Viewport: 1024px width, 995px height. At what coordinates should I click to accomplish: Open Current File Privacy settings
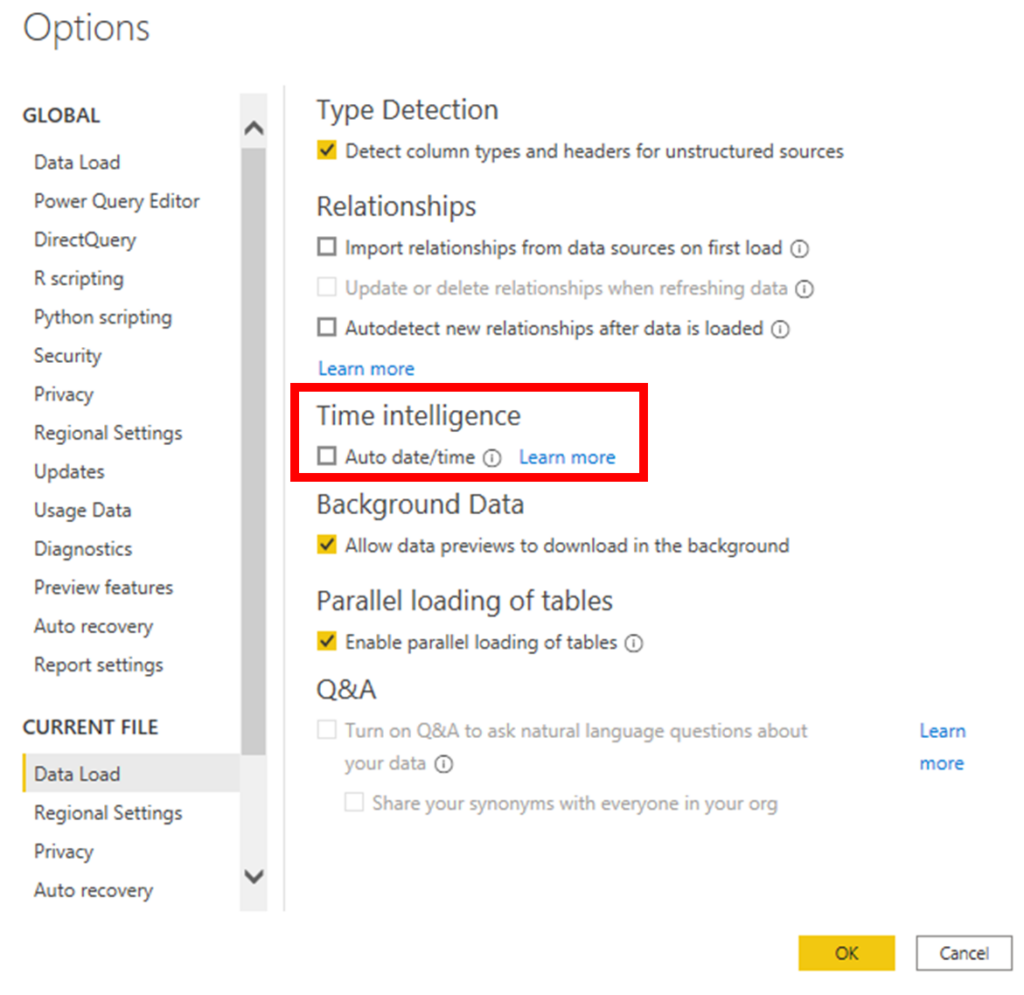64,851
